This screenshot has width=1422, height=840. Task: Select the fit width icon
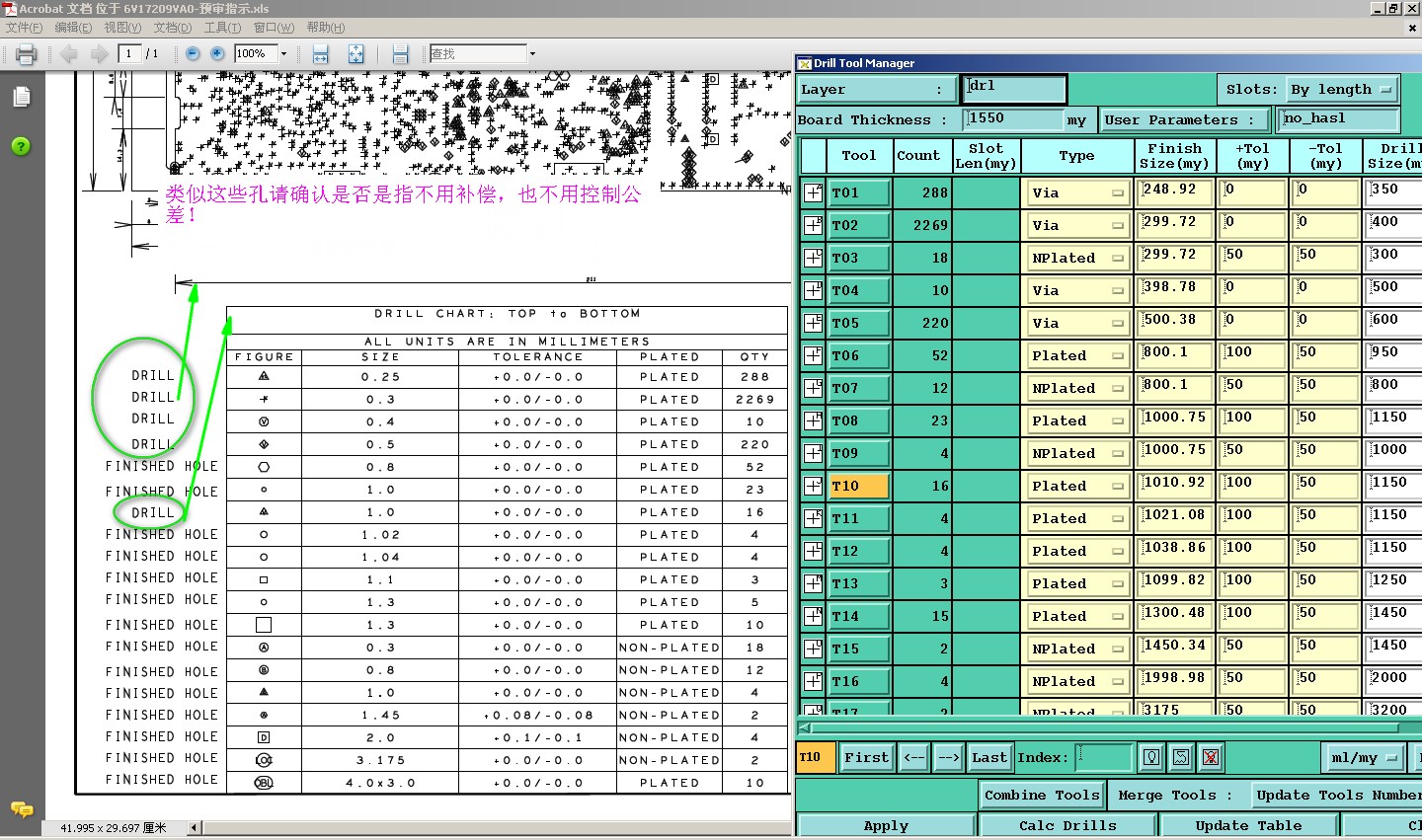coord(320,54)
